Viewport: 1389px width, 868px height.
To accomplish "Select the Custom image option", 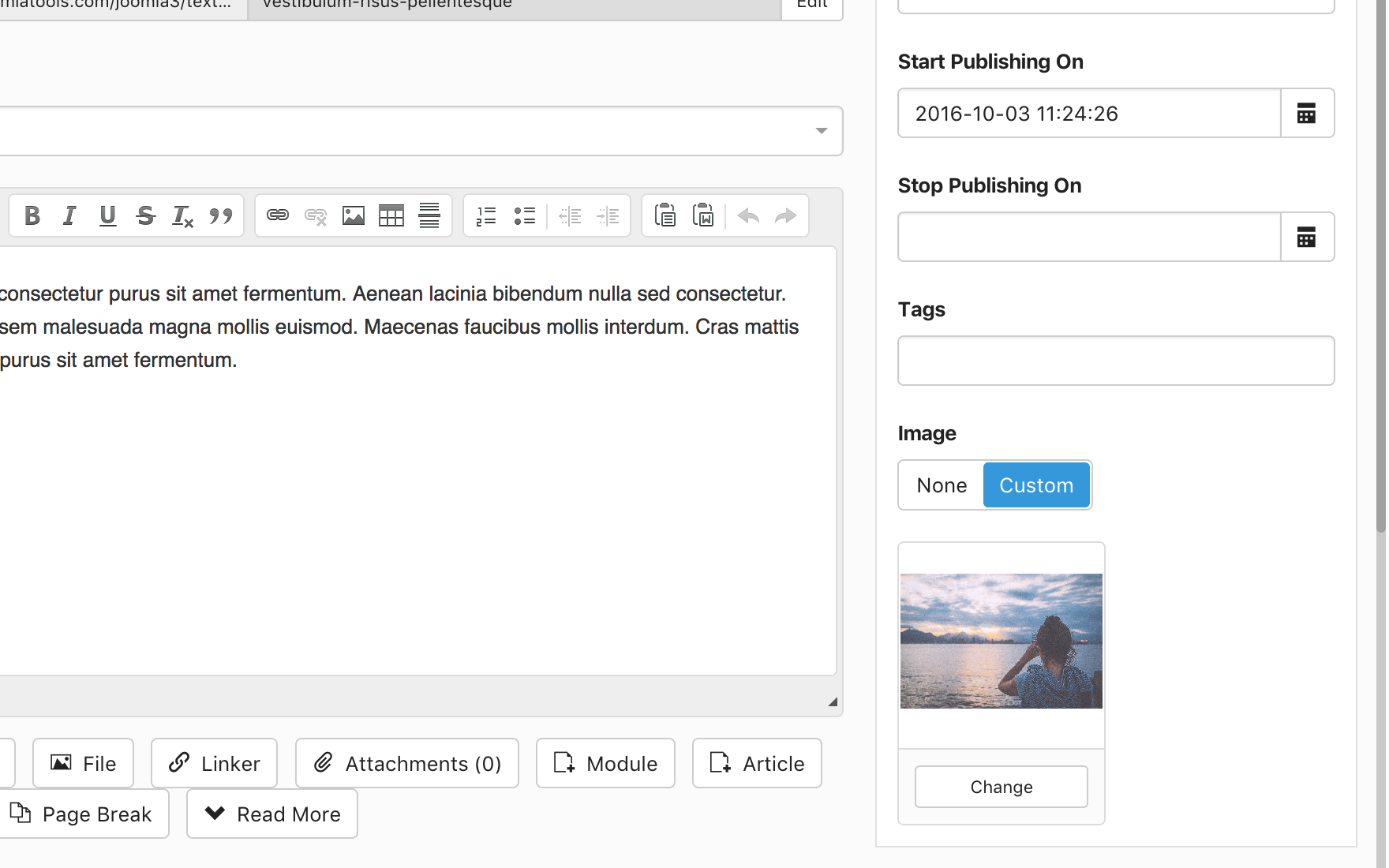I will (1036, 485).
